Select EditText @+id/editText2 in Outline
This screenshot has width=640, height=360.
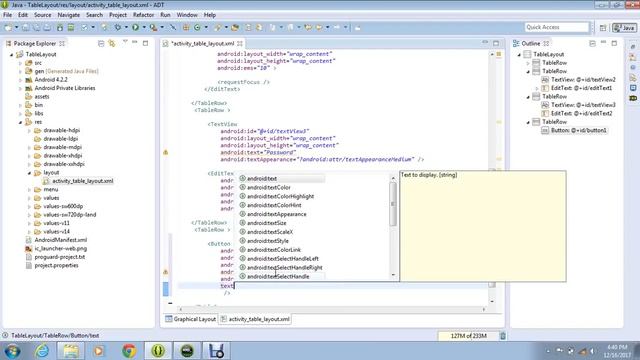[581, 113]
